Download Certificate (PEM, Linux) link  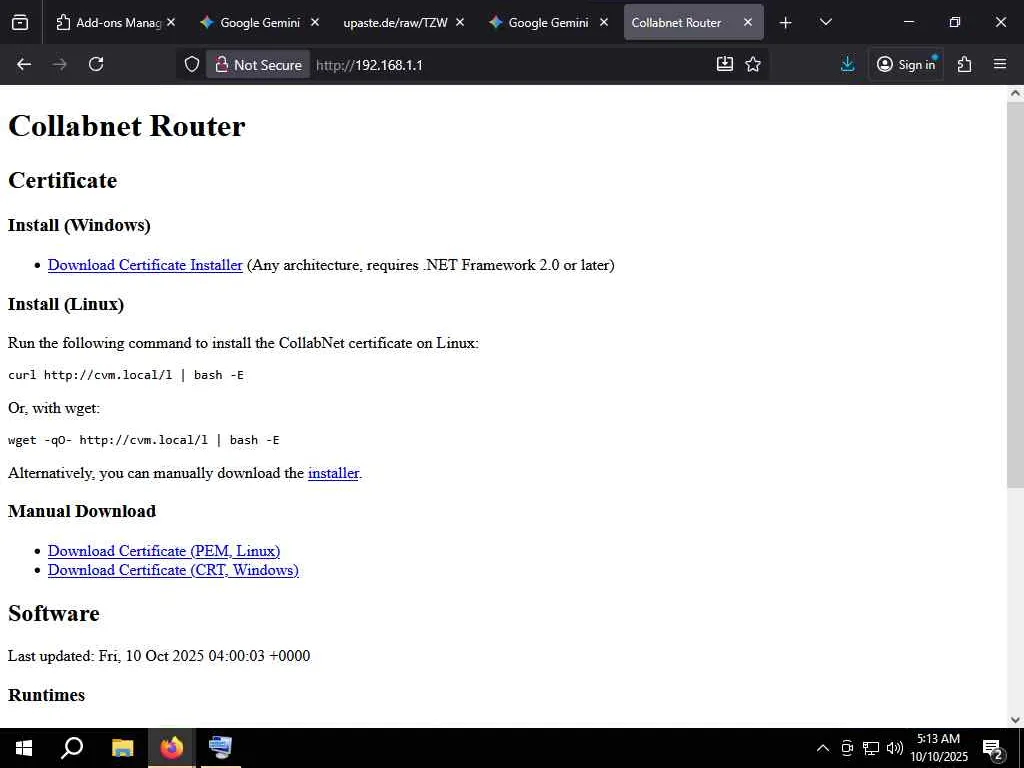pyautogui.click(x=164, y=551)
